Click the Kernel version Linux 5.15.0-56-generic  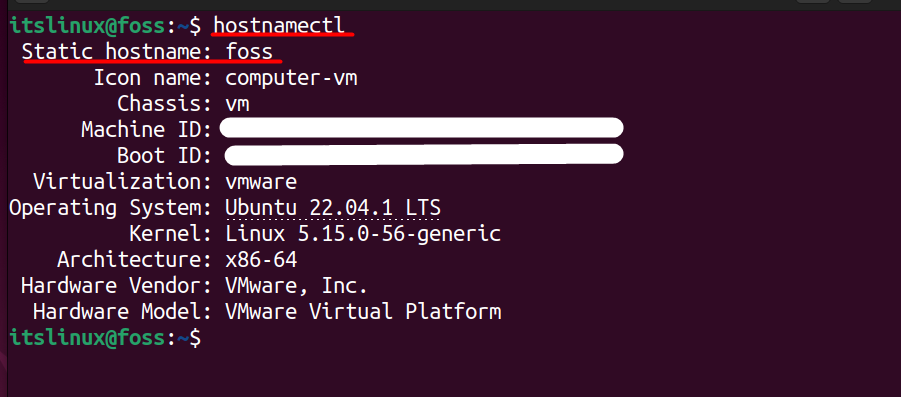(363, 234)
